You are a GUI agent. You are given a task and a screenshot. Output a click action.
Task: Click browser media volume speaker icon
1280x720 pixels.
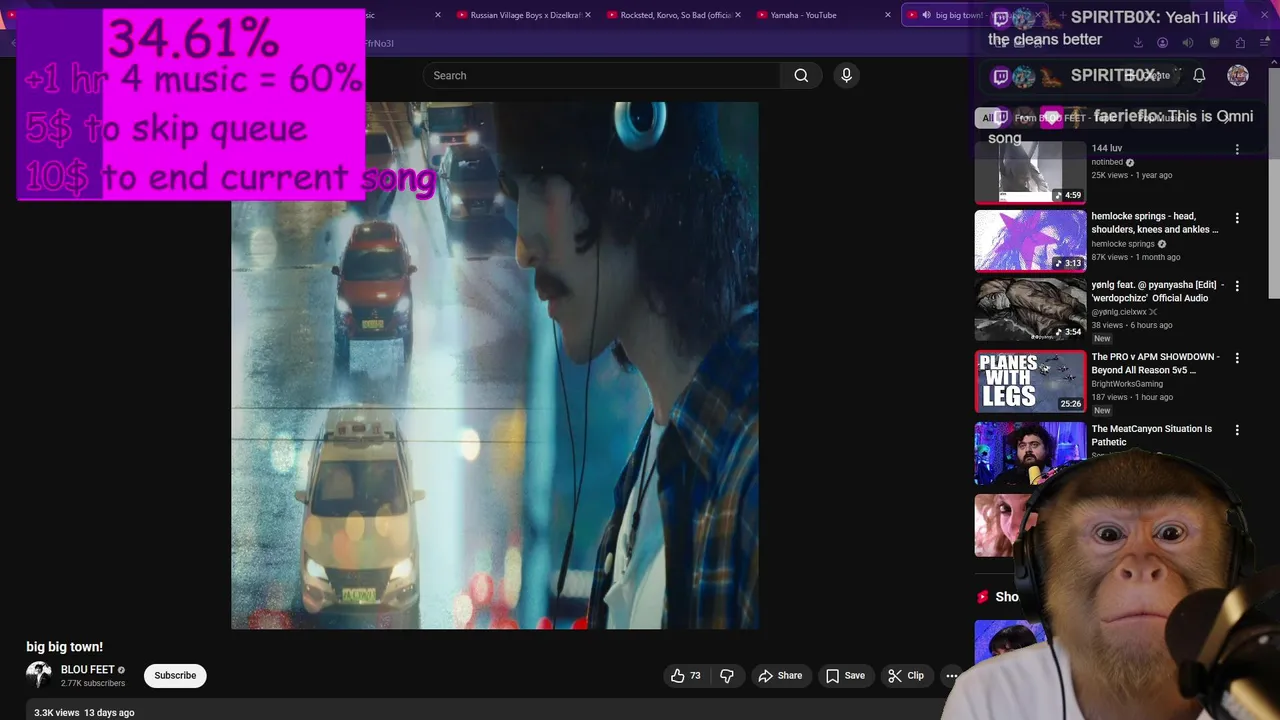(1188, 43)
